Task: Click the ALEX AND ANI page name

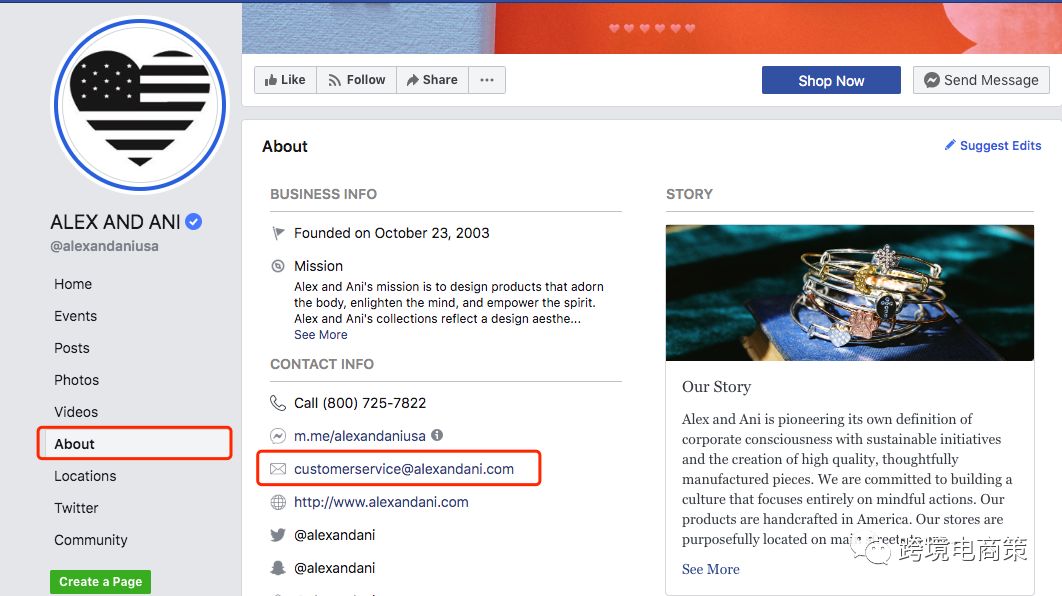Action: point(115,221)
